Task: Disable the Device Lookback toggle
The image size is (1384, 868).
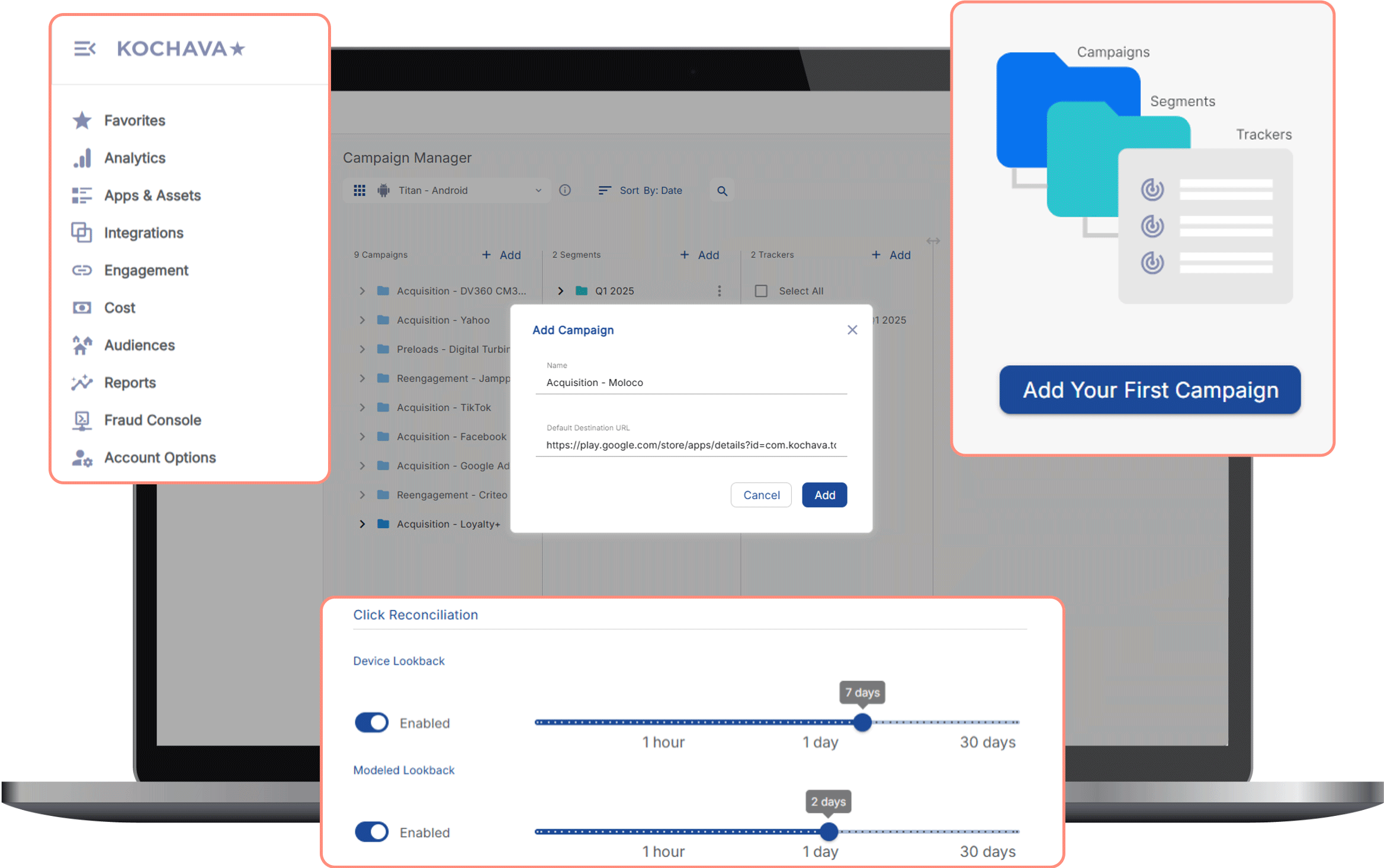Action: [x=371, y=722]
